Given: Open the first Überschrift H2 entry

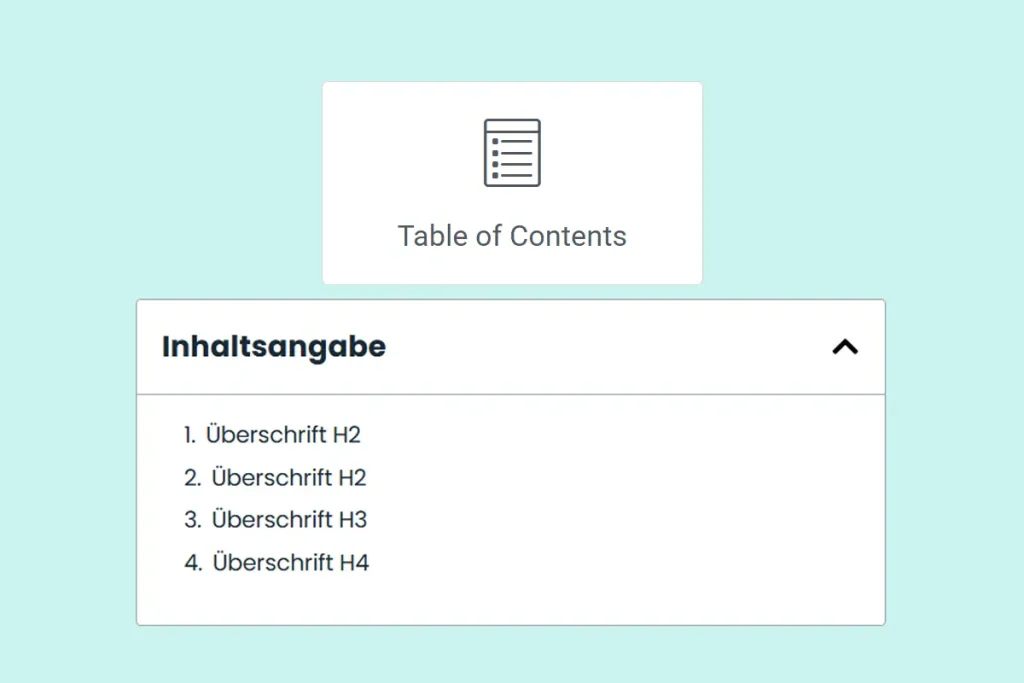Looking at the screenshot, I should click(285, 434).
